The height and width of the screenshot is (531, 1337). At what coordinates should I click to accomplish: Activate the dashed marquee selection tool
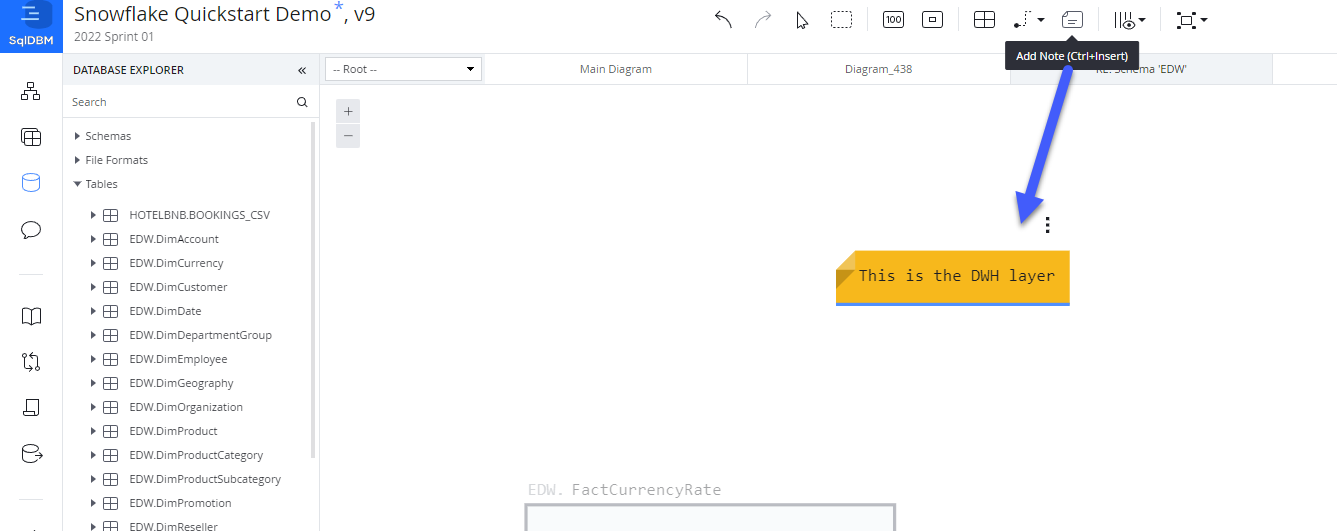(842, 20)
